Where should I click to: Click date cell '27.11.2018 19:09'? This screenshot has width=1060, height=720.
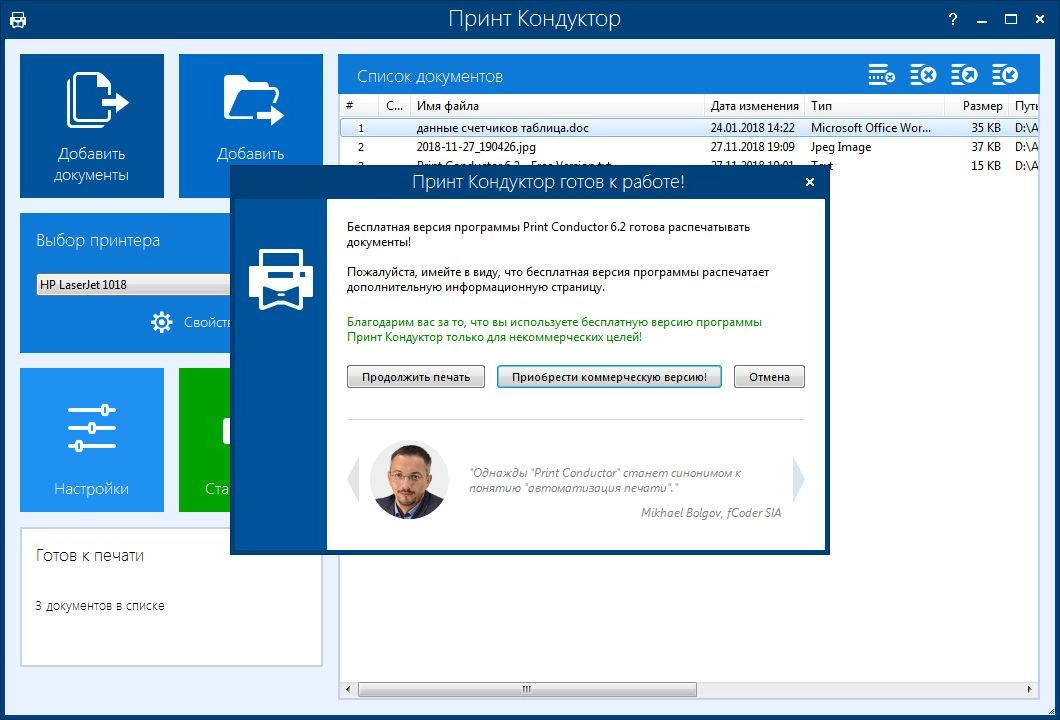[x=752, y=147]
